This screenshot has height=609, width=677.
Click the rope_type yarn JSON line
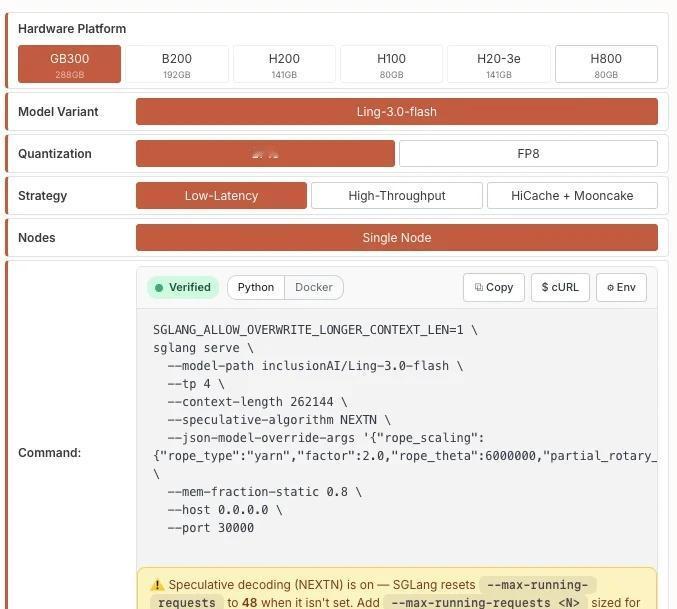pyautogui.click(x=405, y=456)
